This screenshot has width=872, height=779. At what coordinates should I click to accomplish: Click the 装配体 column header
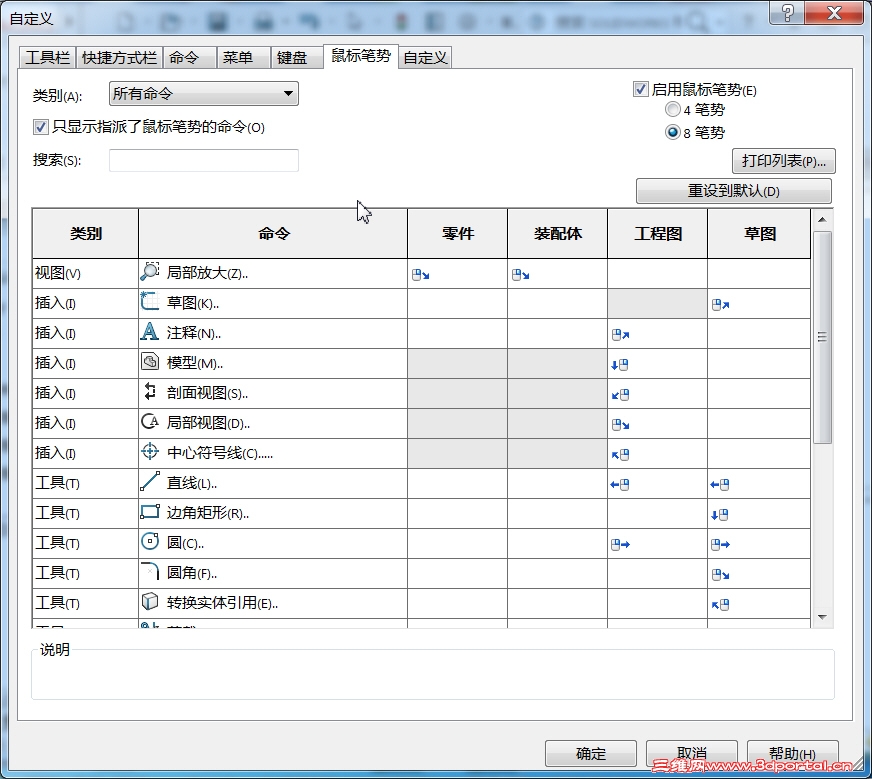(x=558, y=234)
